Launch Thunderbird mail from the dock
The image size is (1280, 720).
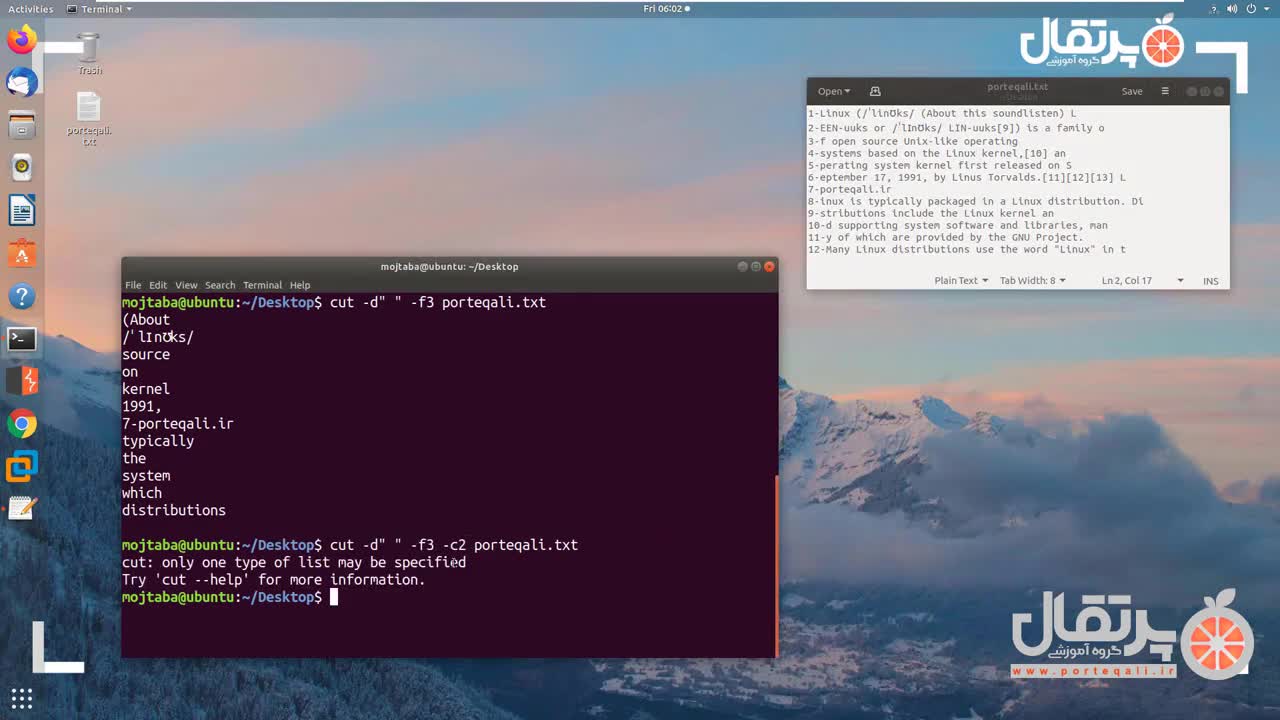tap(21, 83)
